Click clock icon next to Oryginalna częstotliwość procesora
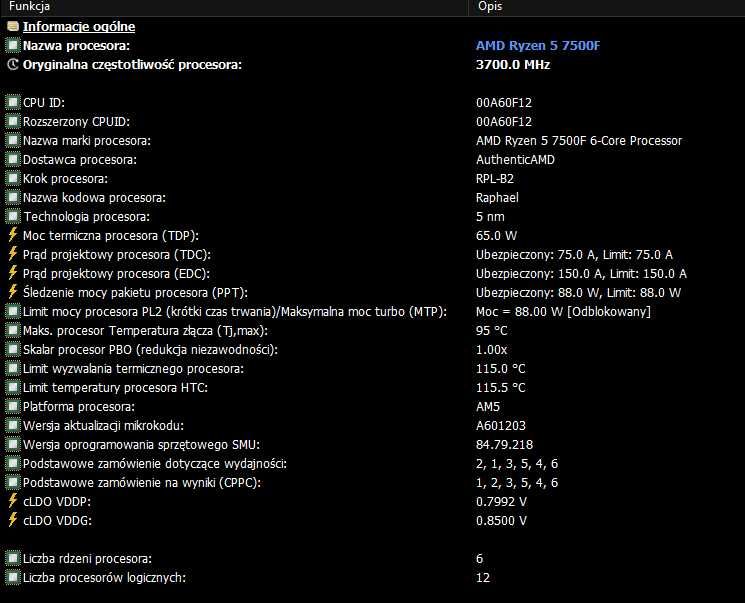 pyautogui.click(x=13, y=65)
